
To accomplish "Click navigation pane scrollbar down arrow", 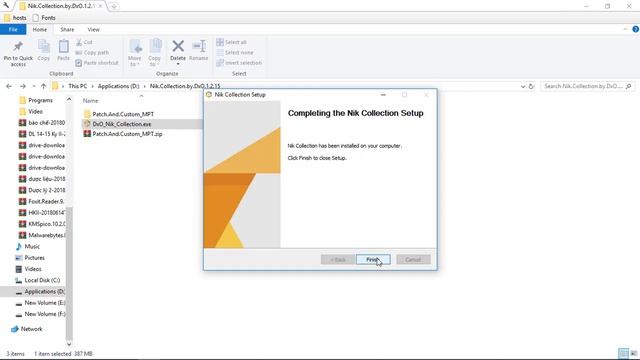I will point(69,344).
